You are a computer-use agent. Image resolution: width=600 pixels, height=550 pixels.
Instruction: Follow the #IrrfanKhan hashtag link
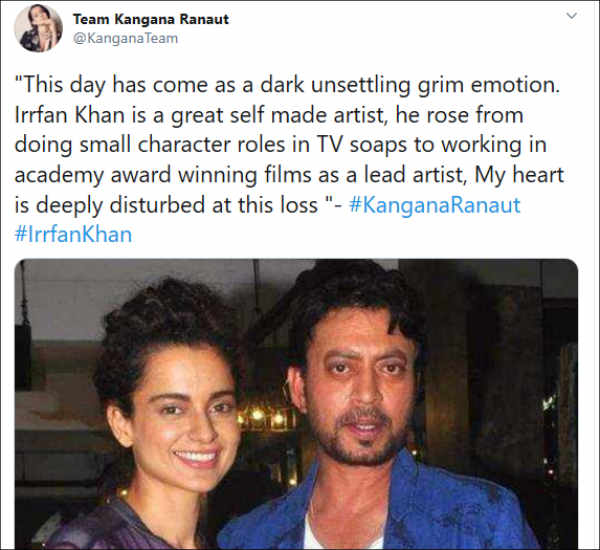tap(73, 234)
